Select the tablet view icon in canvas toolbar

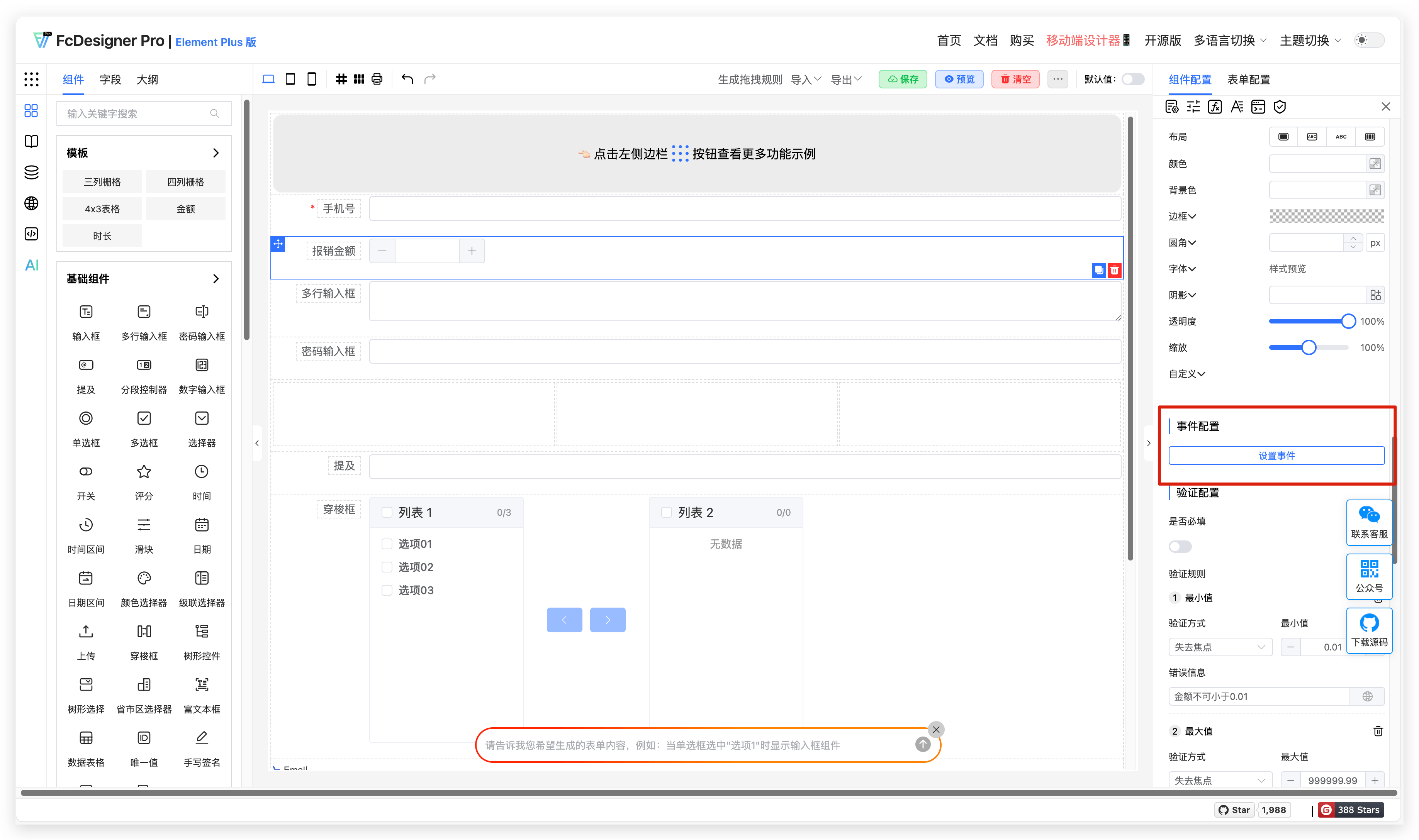[x=290, y=79]
